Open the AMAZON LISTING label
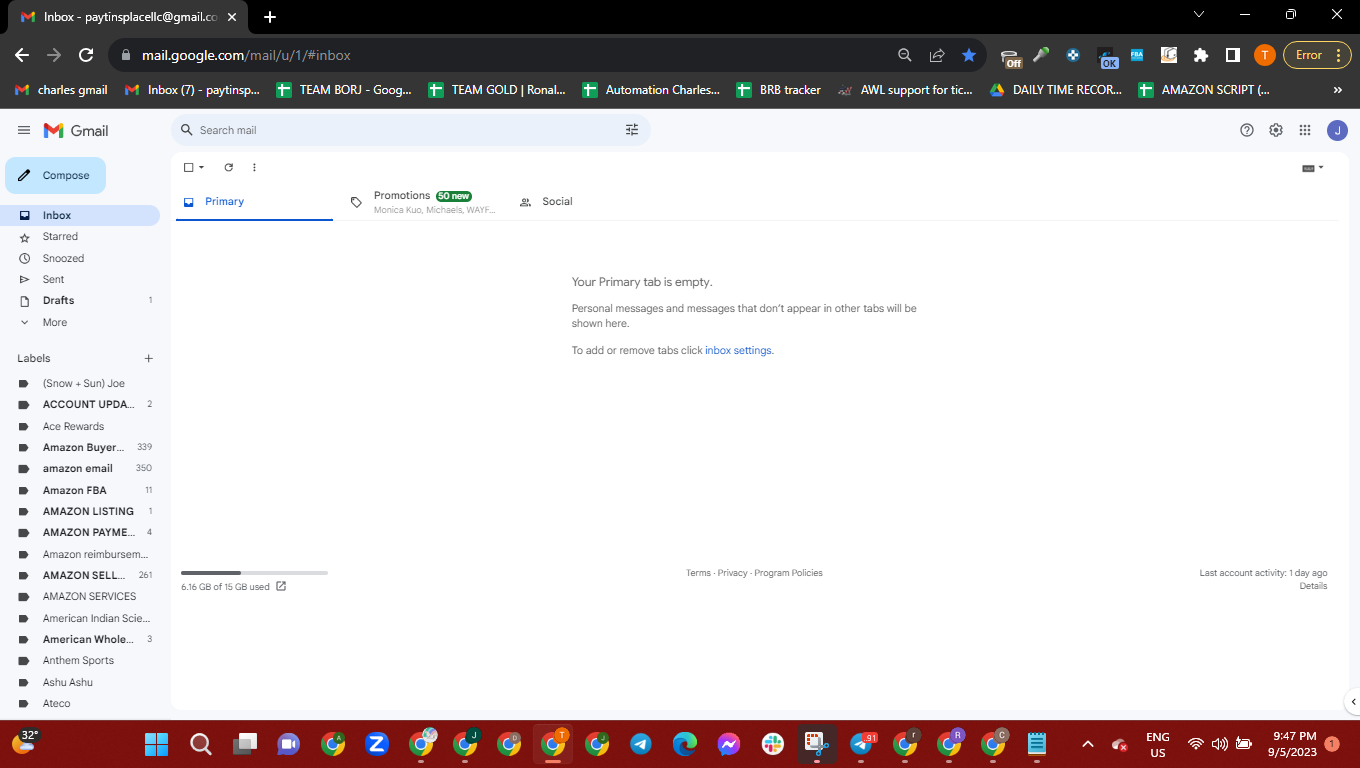This screenshot has height=768, width=1360. click(x=80, y=511)
